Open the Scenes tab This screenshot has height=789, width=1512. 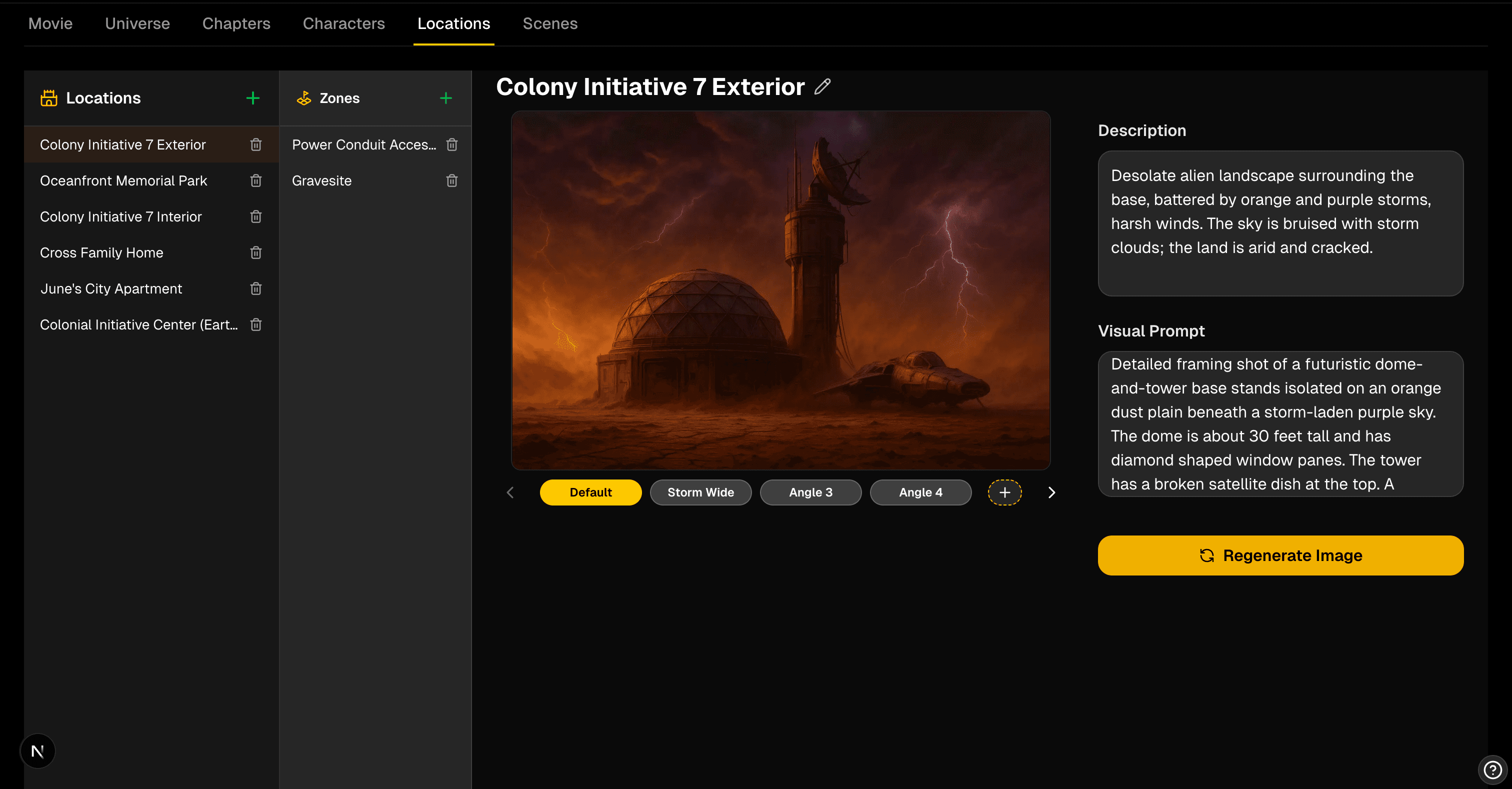(549, 23)
